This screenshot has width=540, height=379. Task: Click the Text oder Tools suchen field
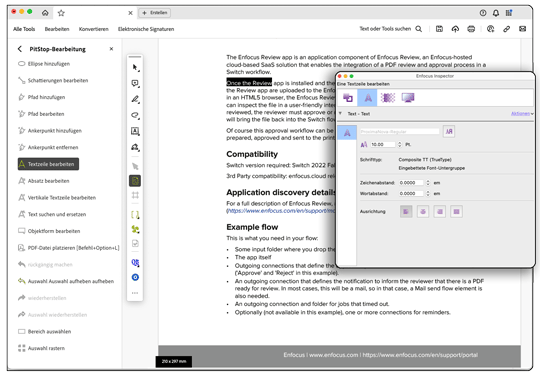pyautogui.click(x=385, y=29)
